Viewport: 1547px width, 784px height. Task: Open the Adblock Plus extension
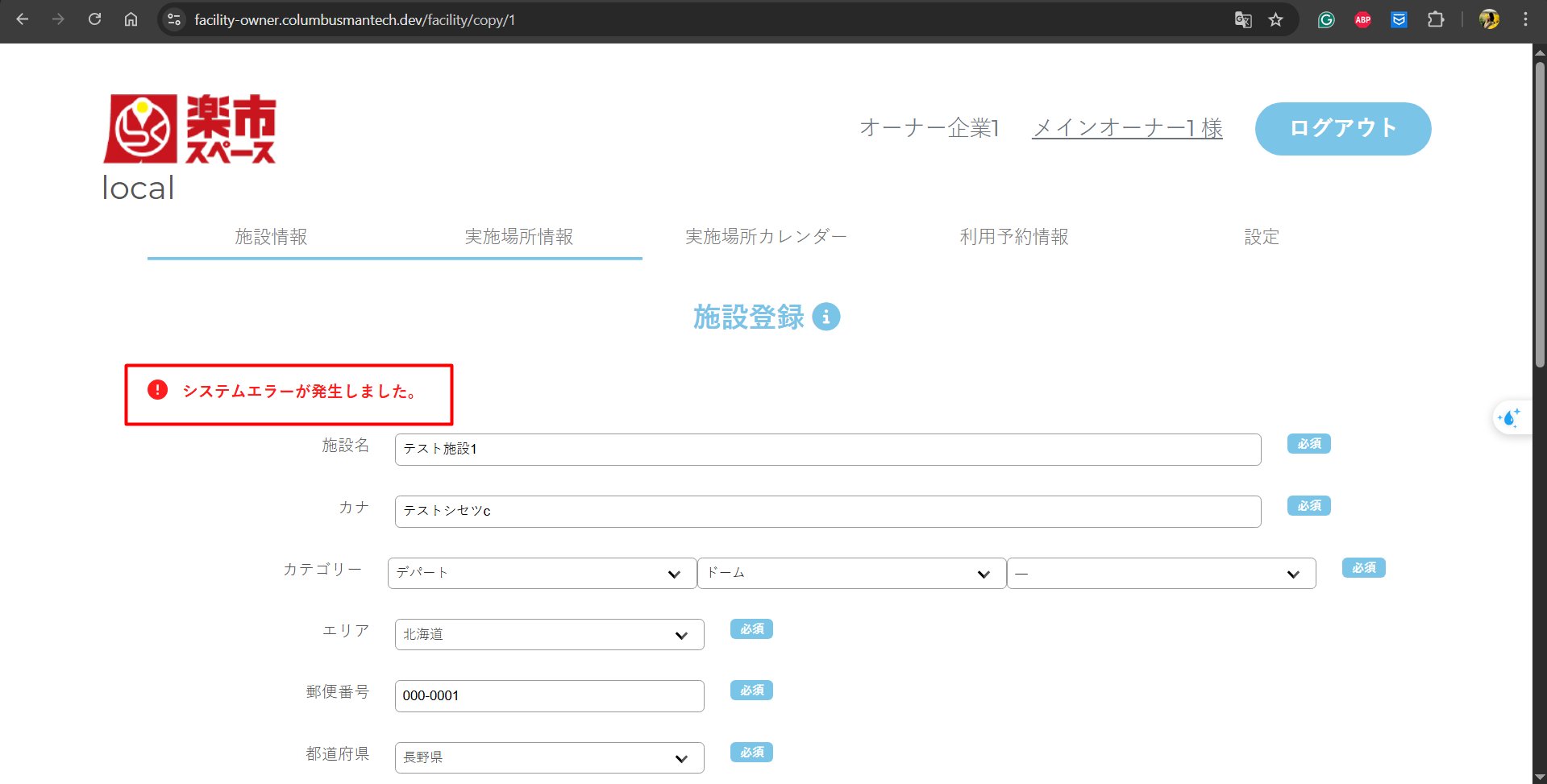click(x=1362, y=19)
